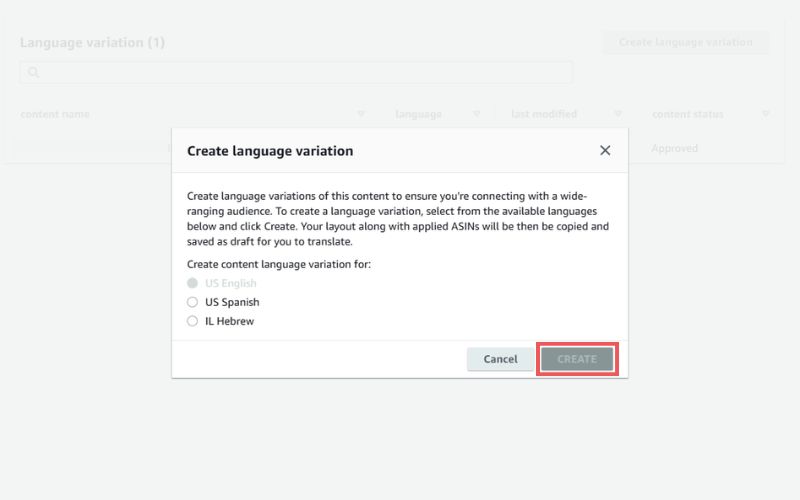
Task: Select the US Spanish radio button
Action: pyautogui.click(x=192, y=302)
